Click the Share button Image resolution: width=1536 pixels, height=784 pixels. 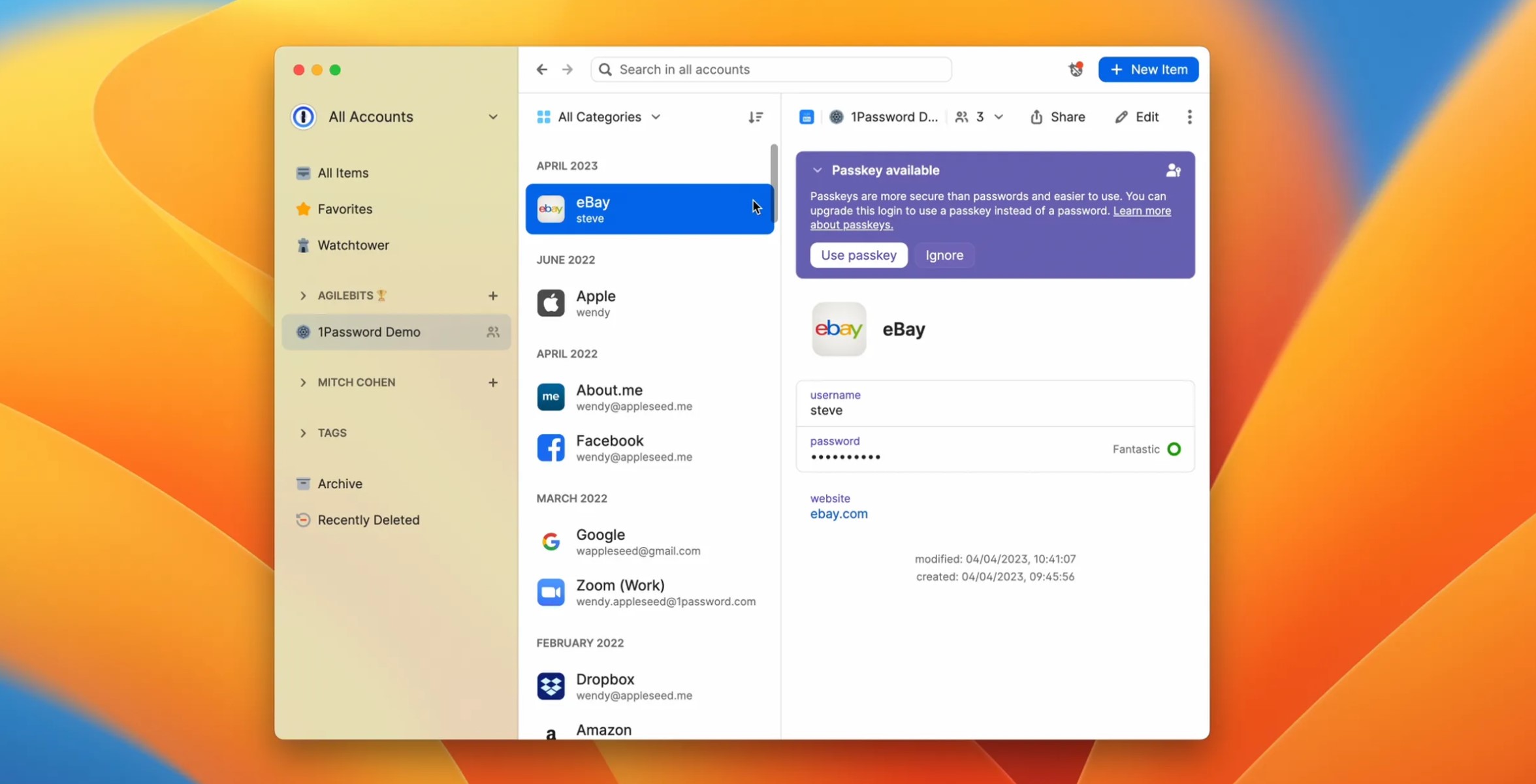tap(1057, 117)
